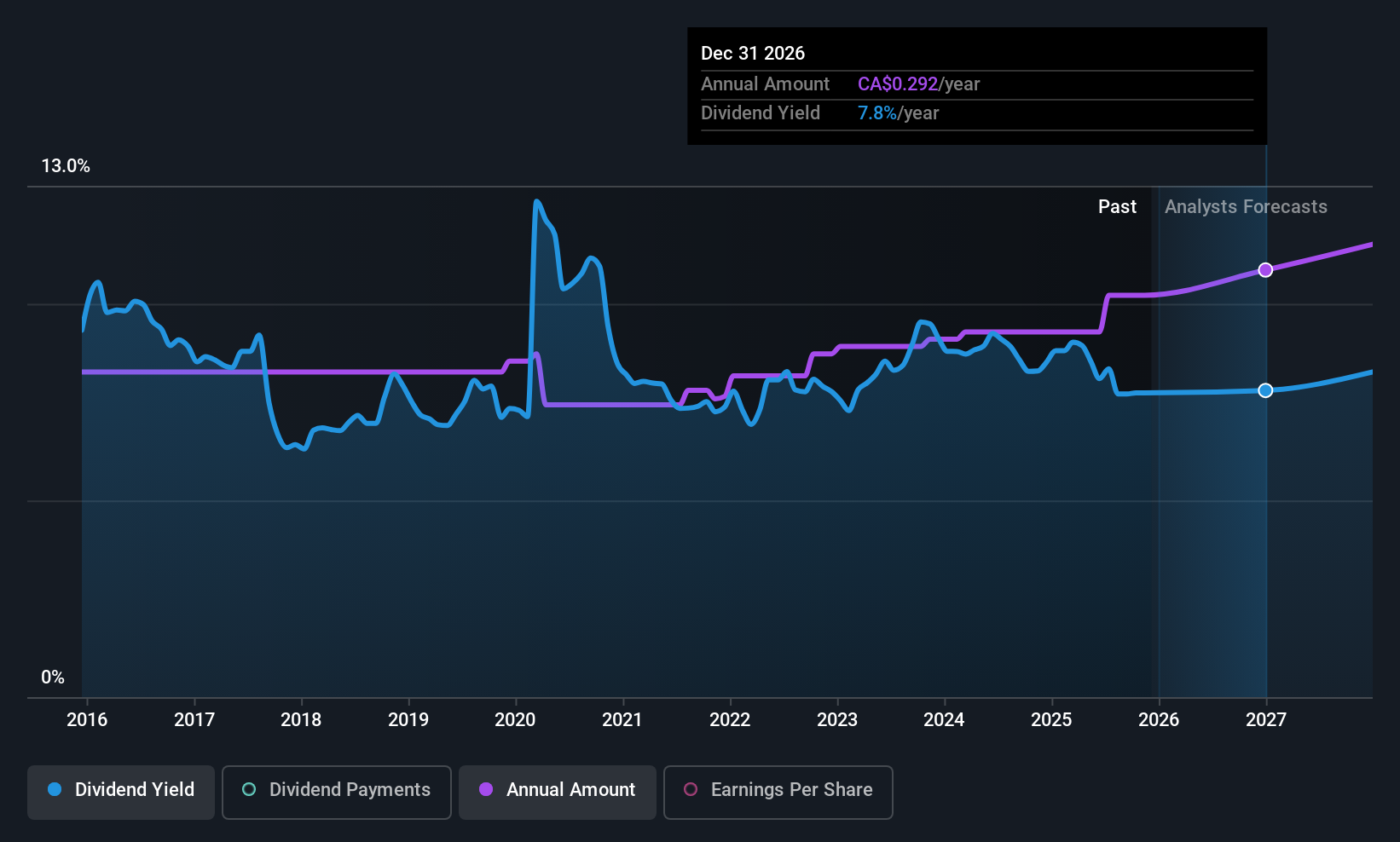Switch to the Past section of the chart
This screenshot has width=1400, height=842.
click(x=1117, y=206)
